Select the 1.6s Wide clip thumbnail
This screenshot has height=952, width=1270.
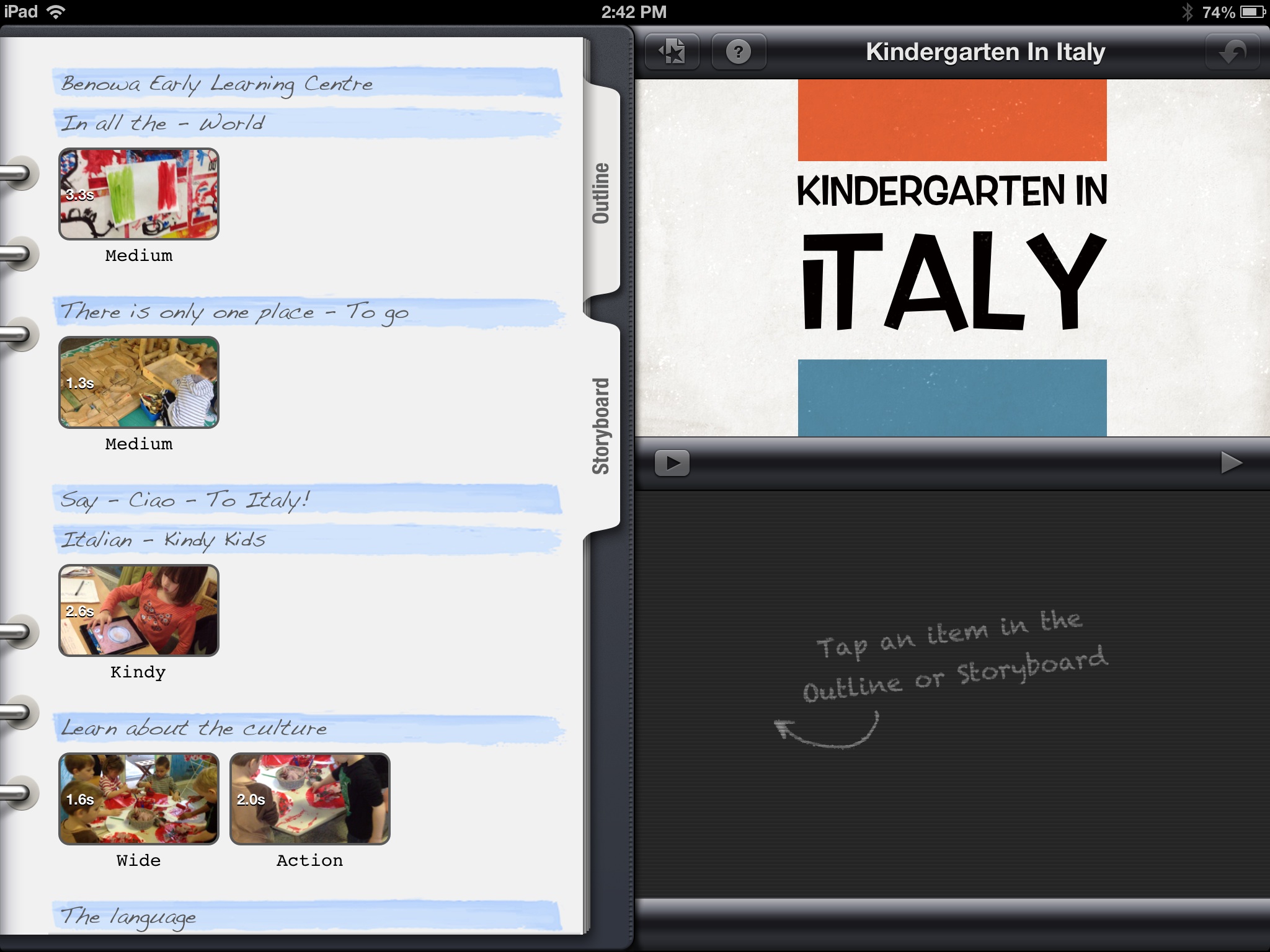pos(139,799)
